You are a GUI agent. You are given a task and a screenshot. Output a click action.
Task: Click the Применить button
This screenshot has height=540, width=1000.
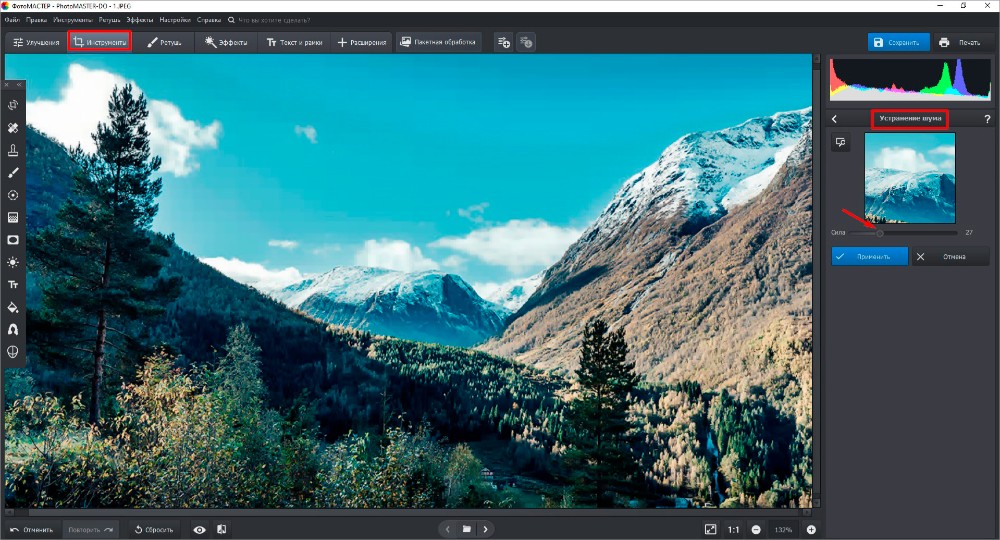(x=869, y=256)
